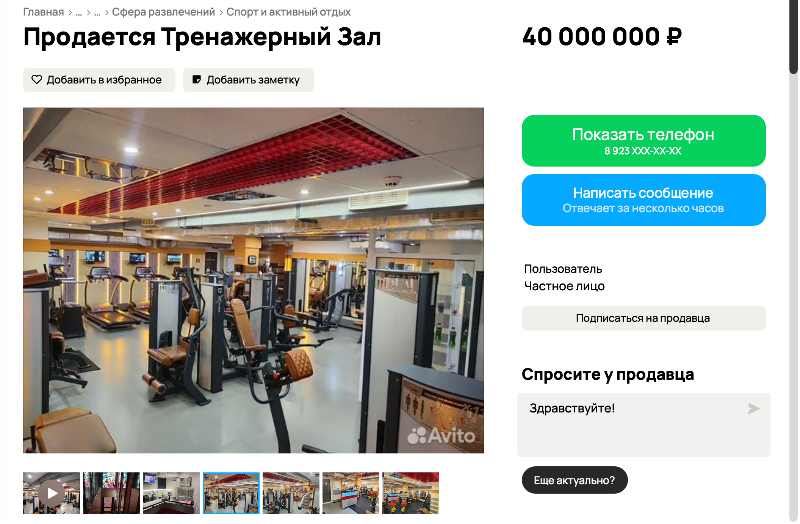Screen dimensions: 800x524
Task: Open Спорт и активный отдых breadcrumb
Action: (x=289, y=12)
